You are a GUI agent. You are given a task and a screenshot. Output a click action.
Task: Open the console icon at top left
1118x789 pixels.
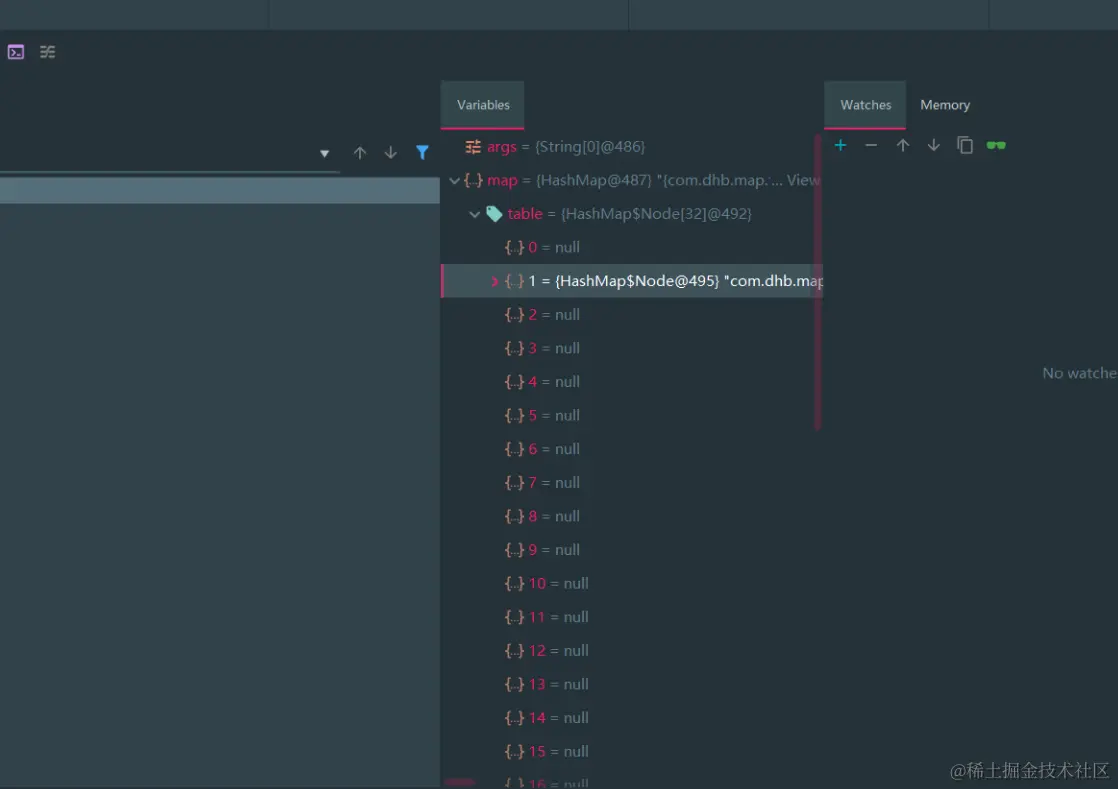[16, 52]
